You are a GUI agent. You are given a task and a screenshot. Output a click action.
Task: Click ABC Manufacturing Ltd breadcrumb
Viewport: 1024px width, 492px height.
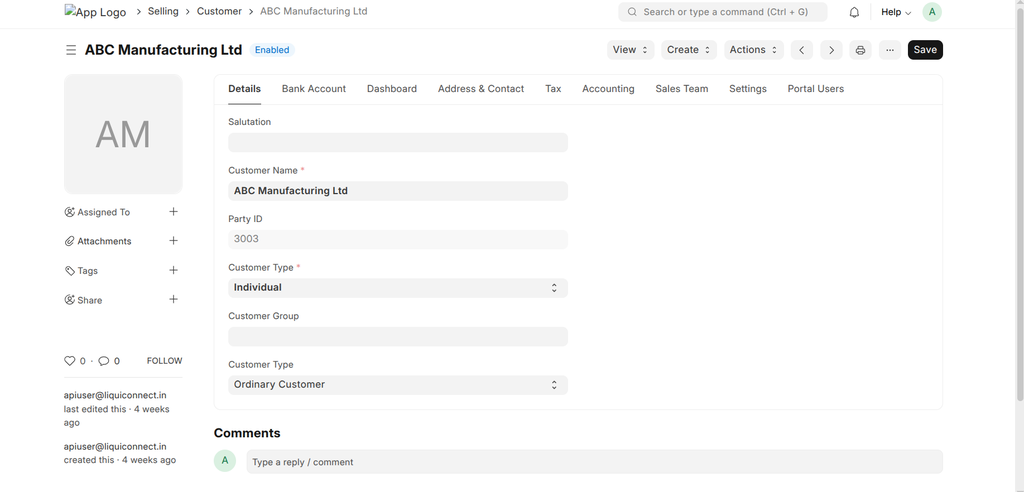click(313, 12)
